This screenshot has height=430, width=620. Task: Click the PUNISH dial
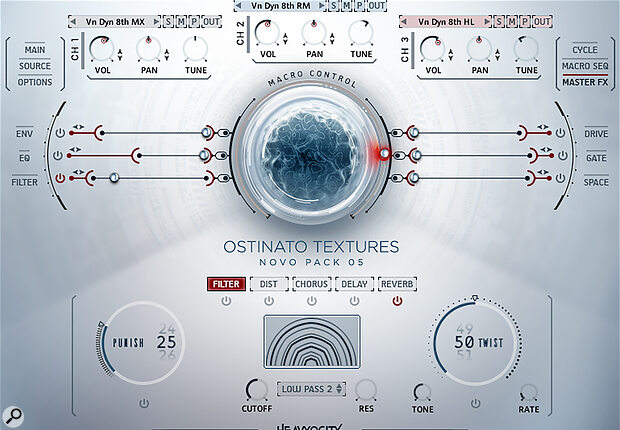click(x=142, y=343)
